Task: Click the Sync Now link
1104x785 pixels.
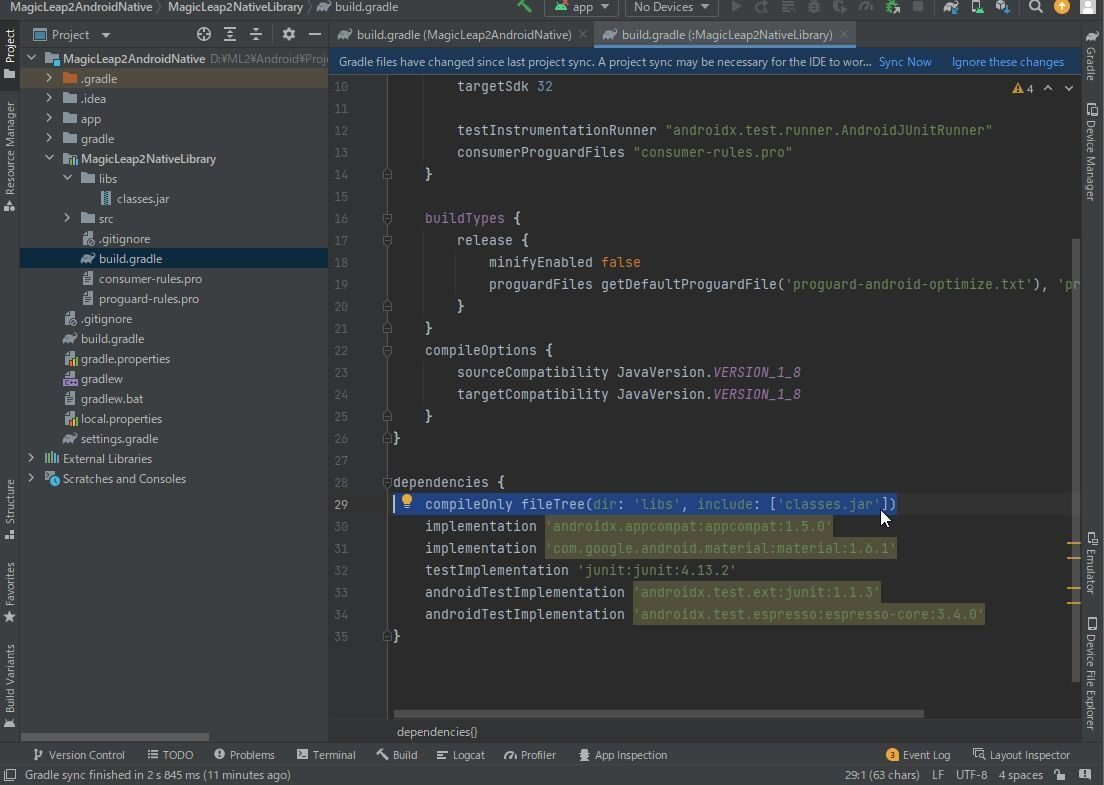Action: 905,62
